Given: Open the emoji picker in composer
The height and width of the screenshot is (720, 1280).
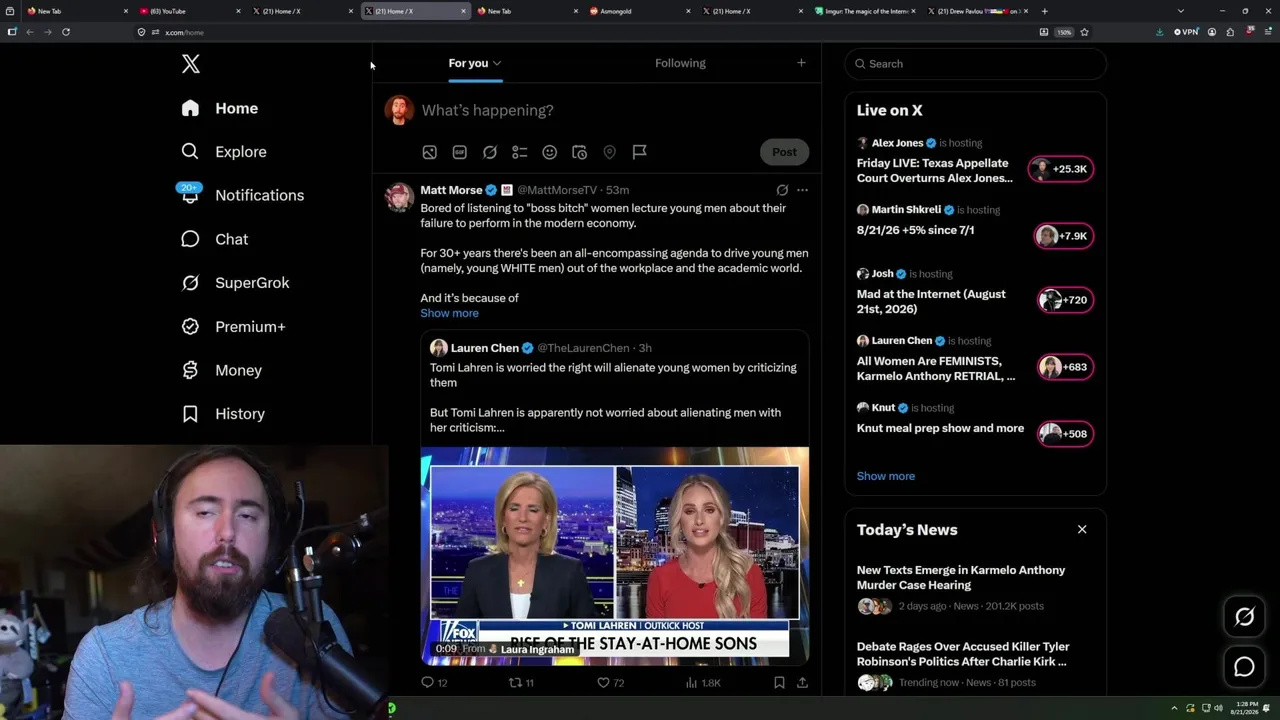Looking at the screenshot, I should [549, 152].
